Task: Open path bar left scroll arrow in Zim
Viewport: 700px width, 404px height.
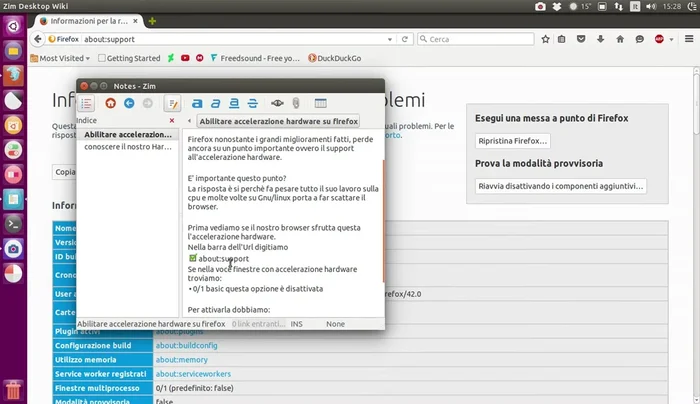Action: coord(190,120)
